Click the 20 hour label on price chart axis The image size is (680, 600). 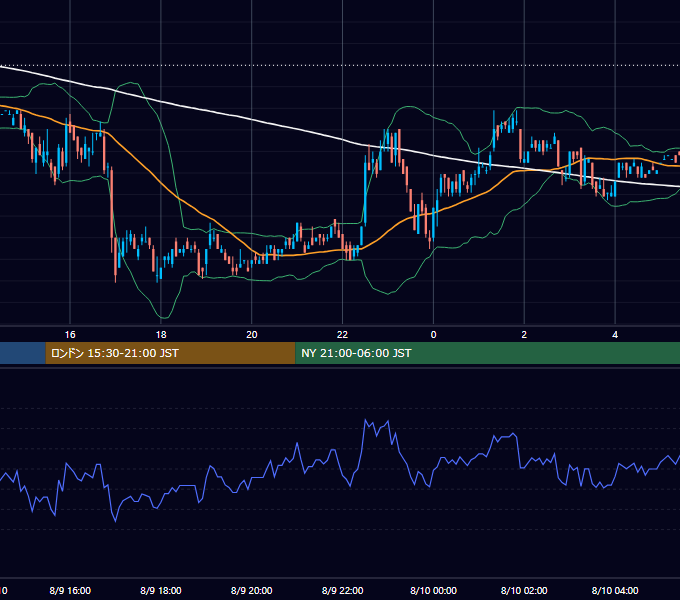tap(252, 335)
